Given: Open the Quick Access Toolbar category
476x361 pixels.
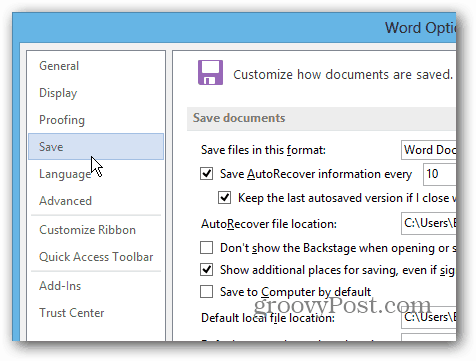Looking at the screenshot, I should tap(96, 257).
